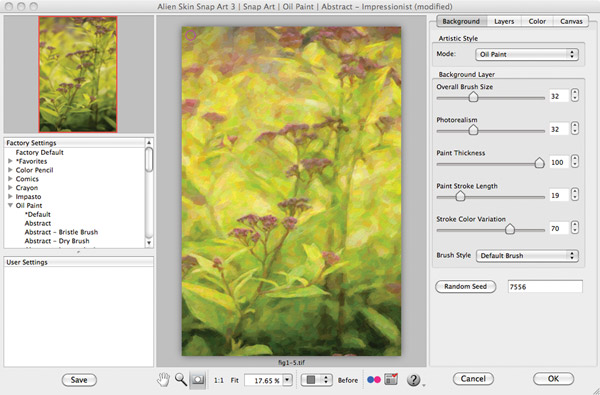Click the Save button
Viewport: 600px width, 395px height.
tap(79, 380)
